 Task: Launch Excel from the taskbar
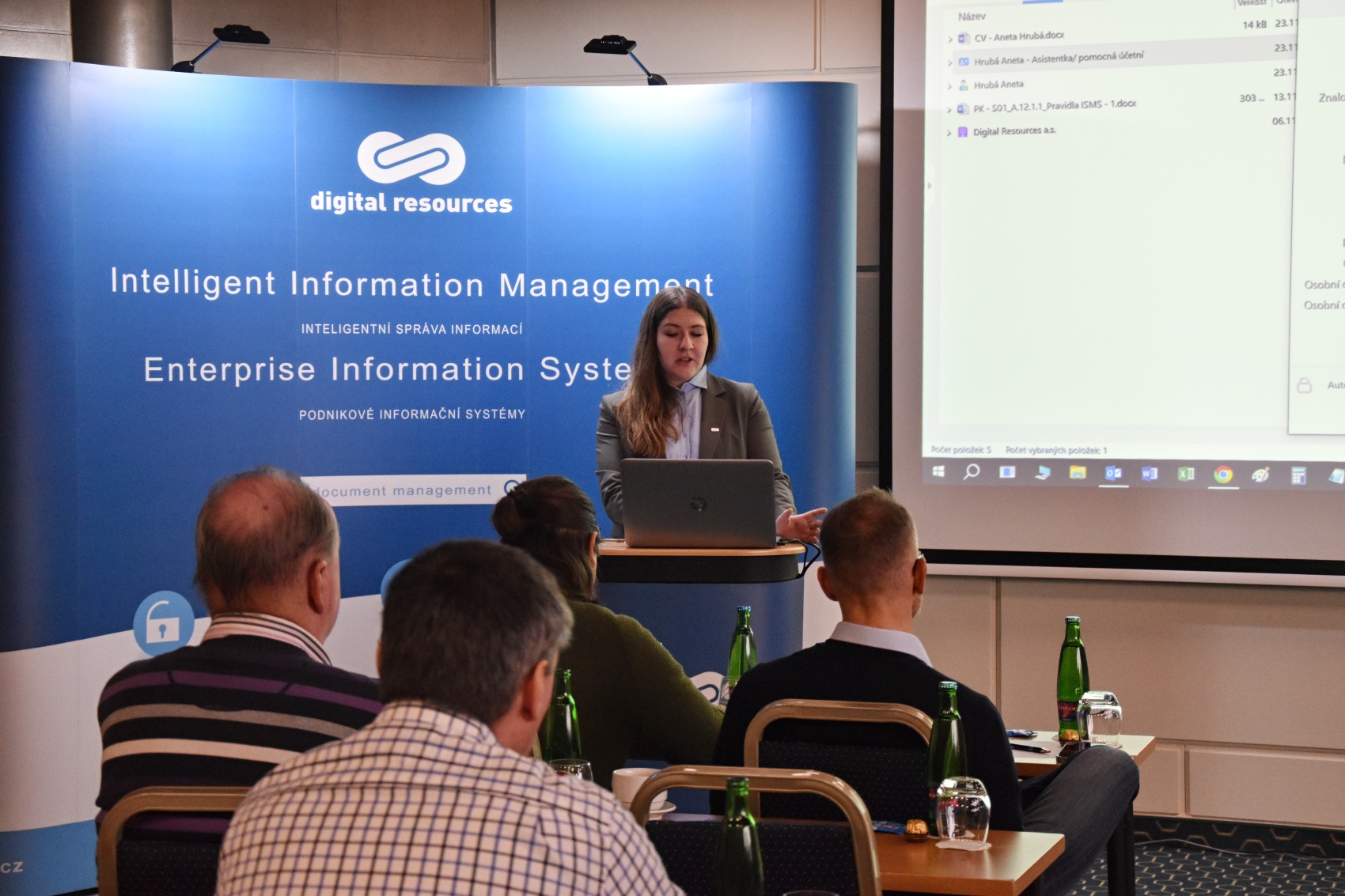1186,474
